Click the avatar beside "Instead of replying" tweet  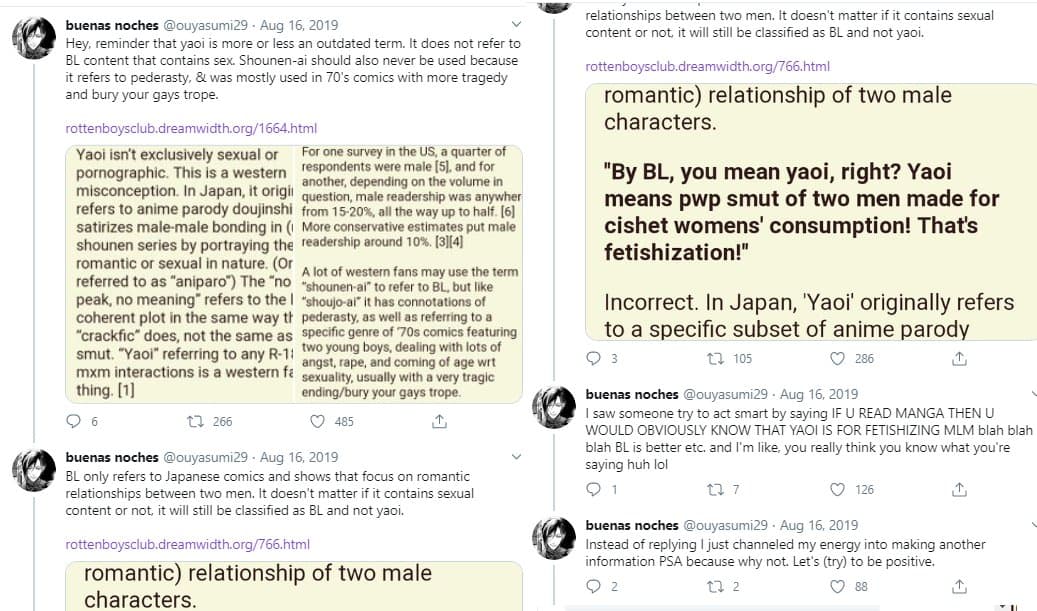(553, 538)
